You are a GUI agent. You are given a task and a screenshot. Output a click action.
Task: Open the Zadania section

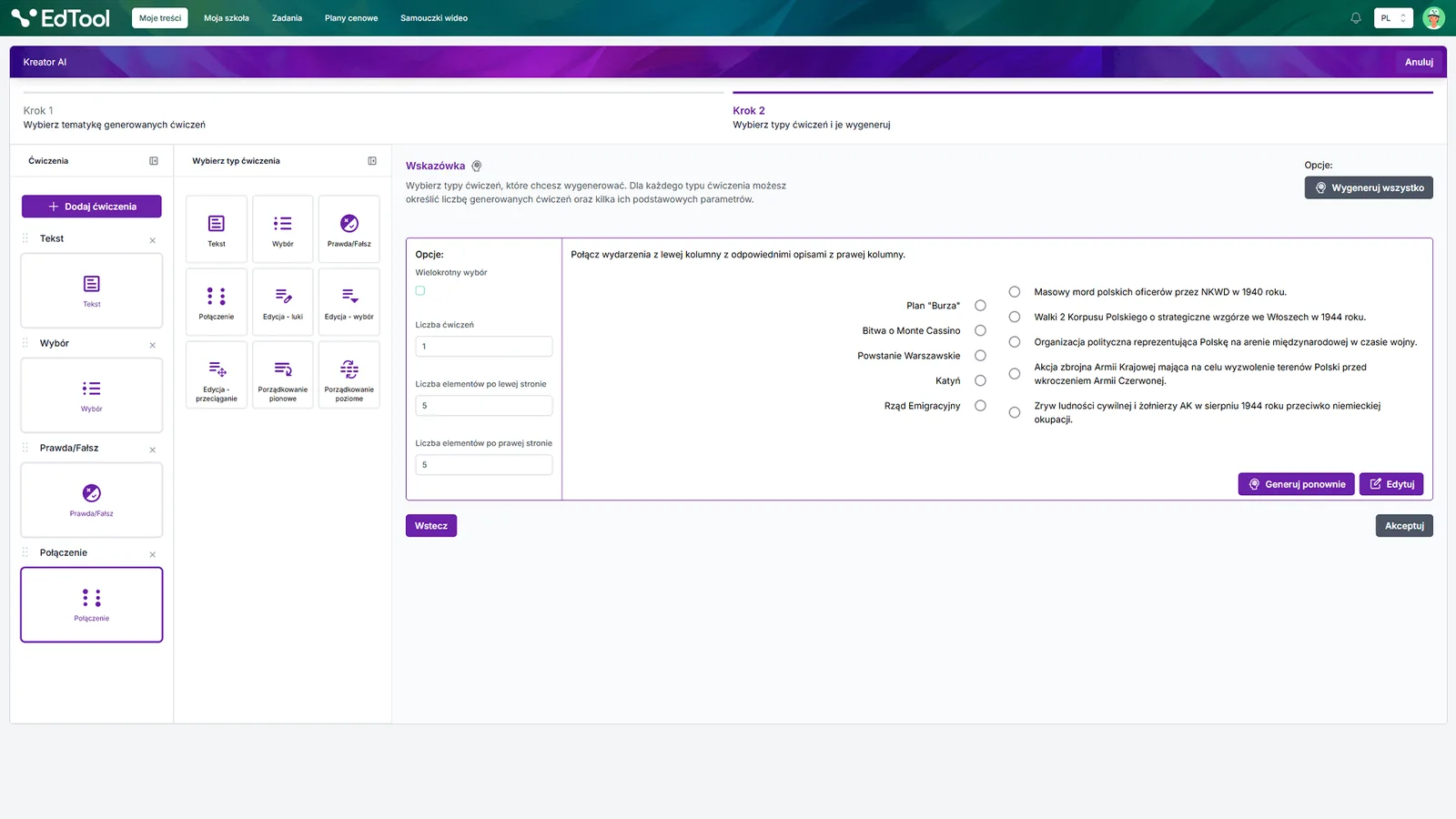[287, 18]
